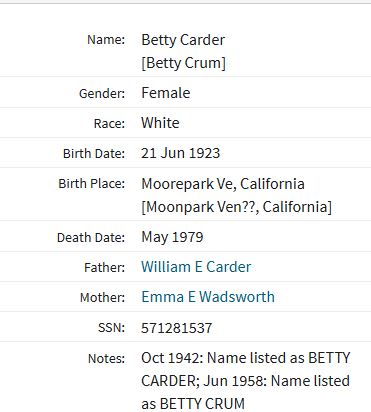Select the Female gender value
Viewport: 371px width, 412px height.
pos(166,93)
